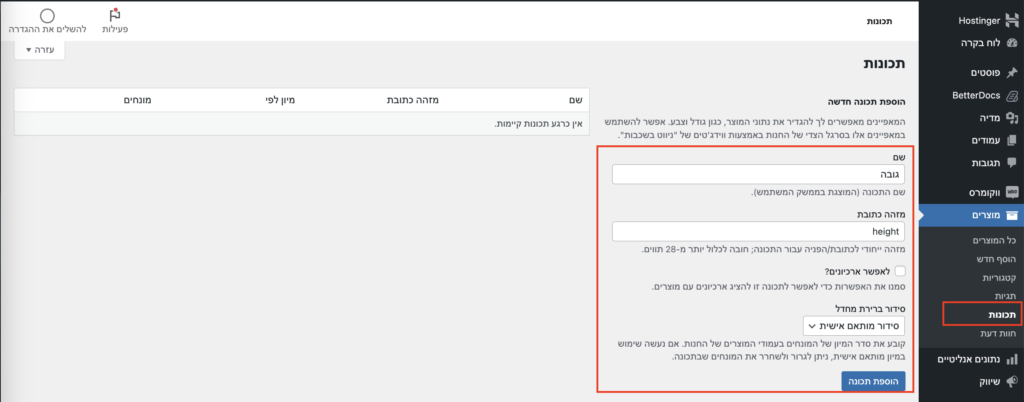Focus the שם name field containing גובה

pyautogui.click(x=758, y=174)
